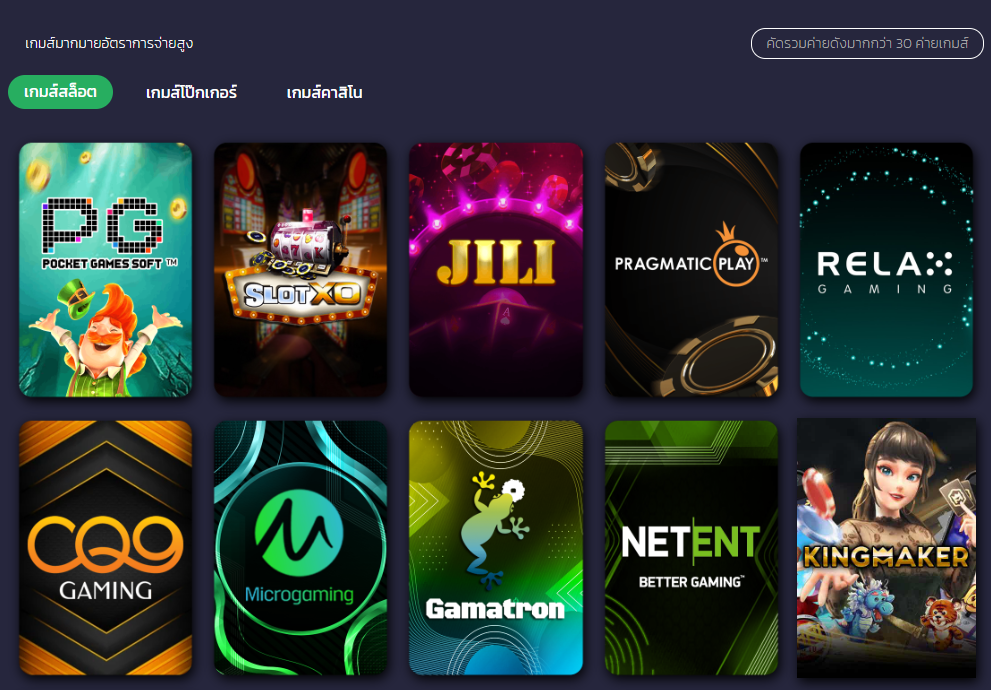Open the Microgaming provider card
This screenshot has width=991, height=690.
pyautogui.click(x=301, y=548)
